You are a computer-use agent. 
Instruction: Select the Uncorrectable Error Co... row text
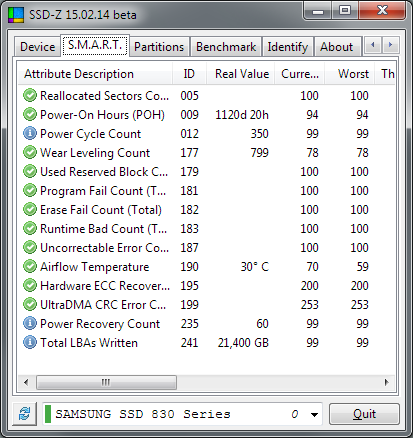104,248
